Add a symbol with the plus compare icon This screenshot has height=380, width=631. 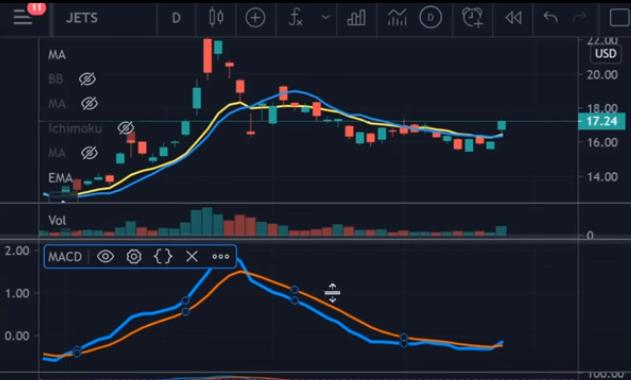(x=256, y=18)
